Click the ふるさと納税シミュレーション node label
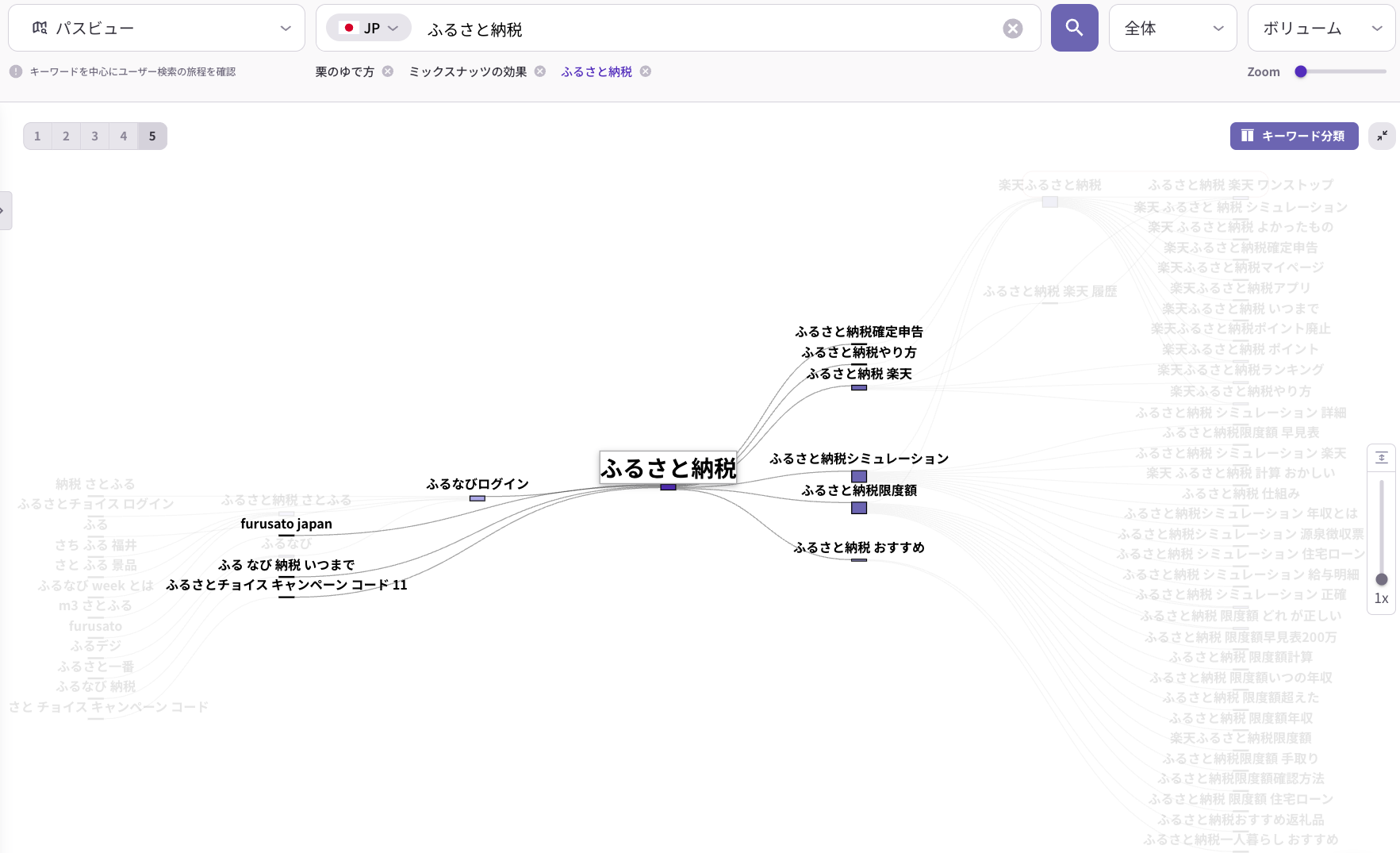 pos(859,459)
